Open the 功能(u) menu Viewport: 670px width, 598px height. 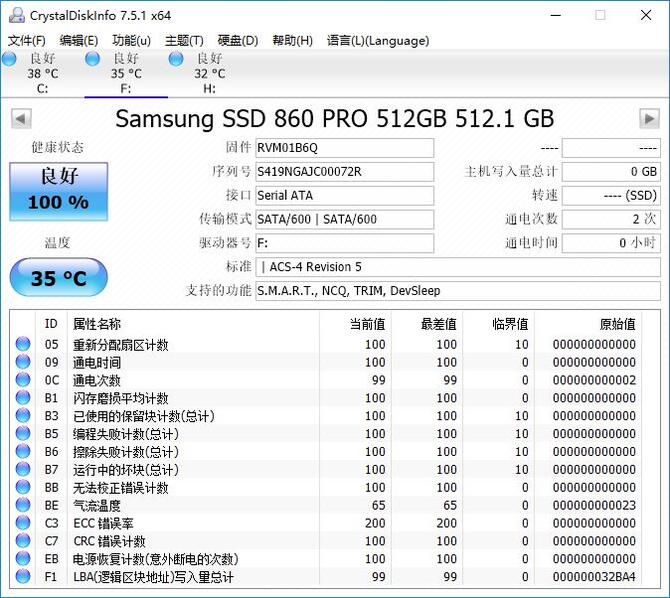pyautogui.click(x=132, y=41)
